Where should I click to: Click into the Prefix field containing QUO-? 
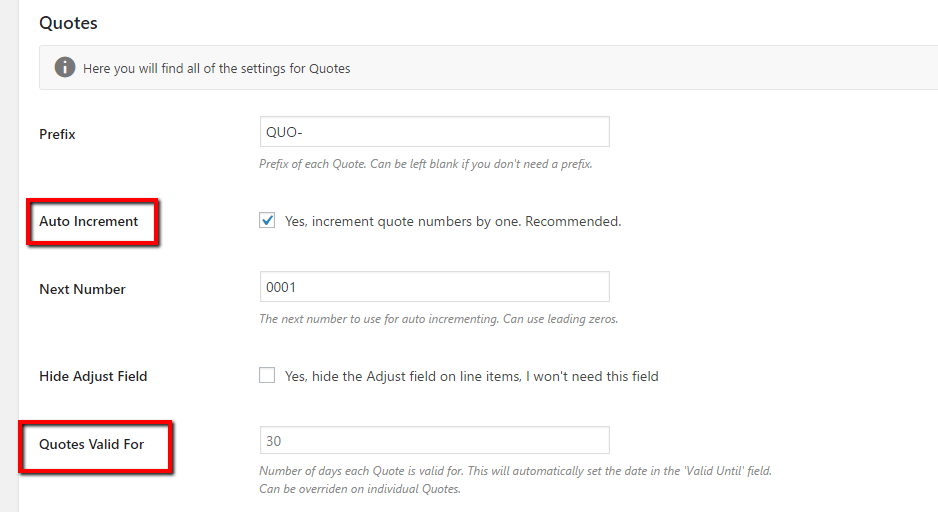(434, 132)
